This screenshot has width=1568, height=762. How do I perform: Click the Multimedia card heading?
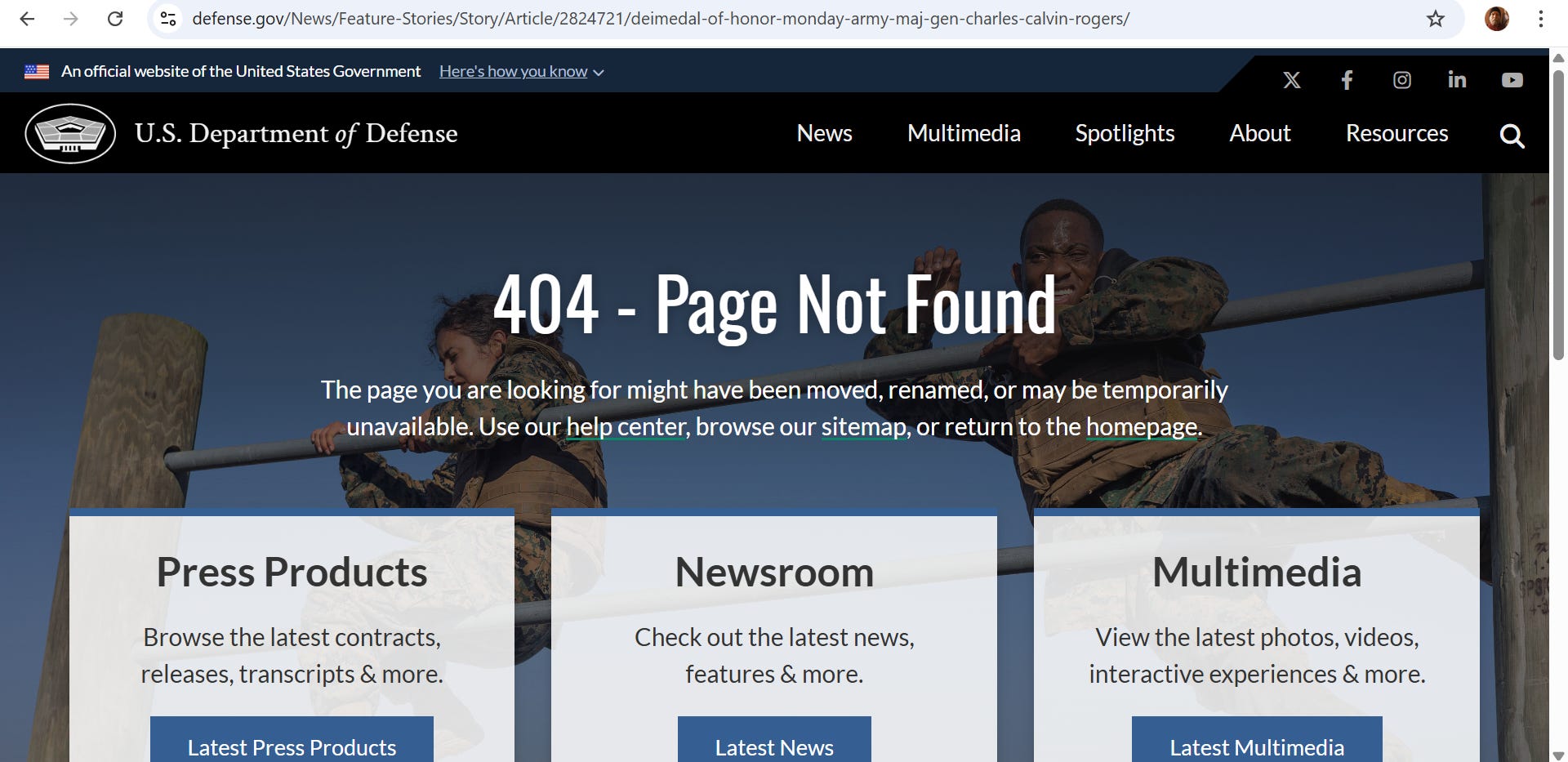tap(1257, 572)
